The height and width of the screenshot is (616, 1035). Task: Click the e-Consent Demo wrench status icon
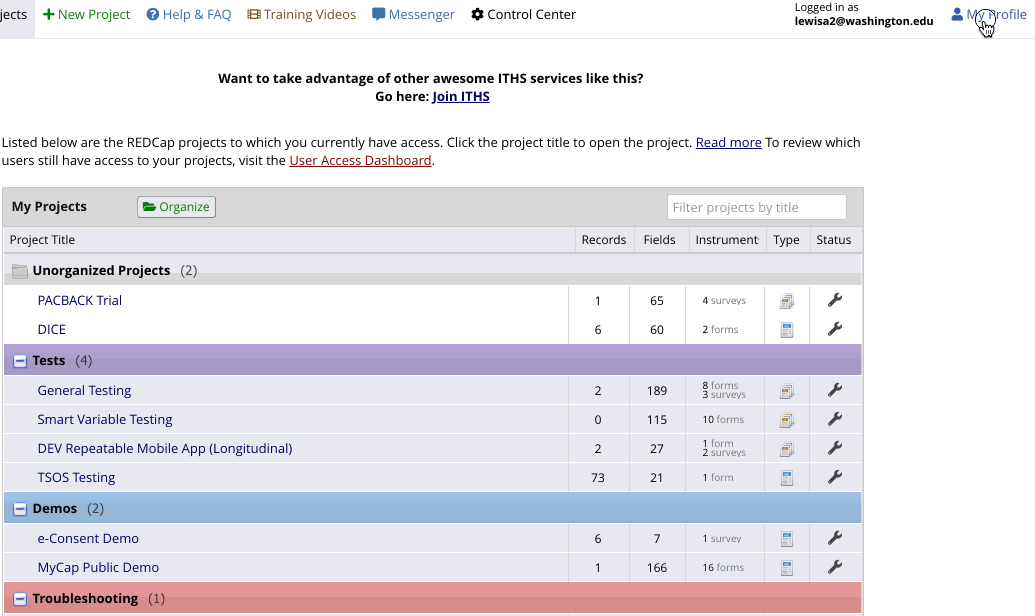(834, 538)
